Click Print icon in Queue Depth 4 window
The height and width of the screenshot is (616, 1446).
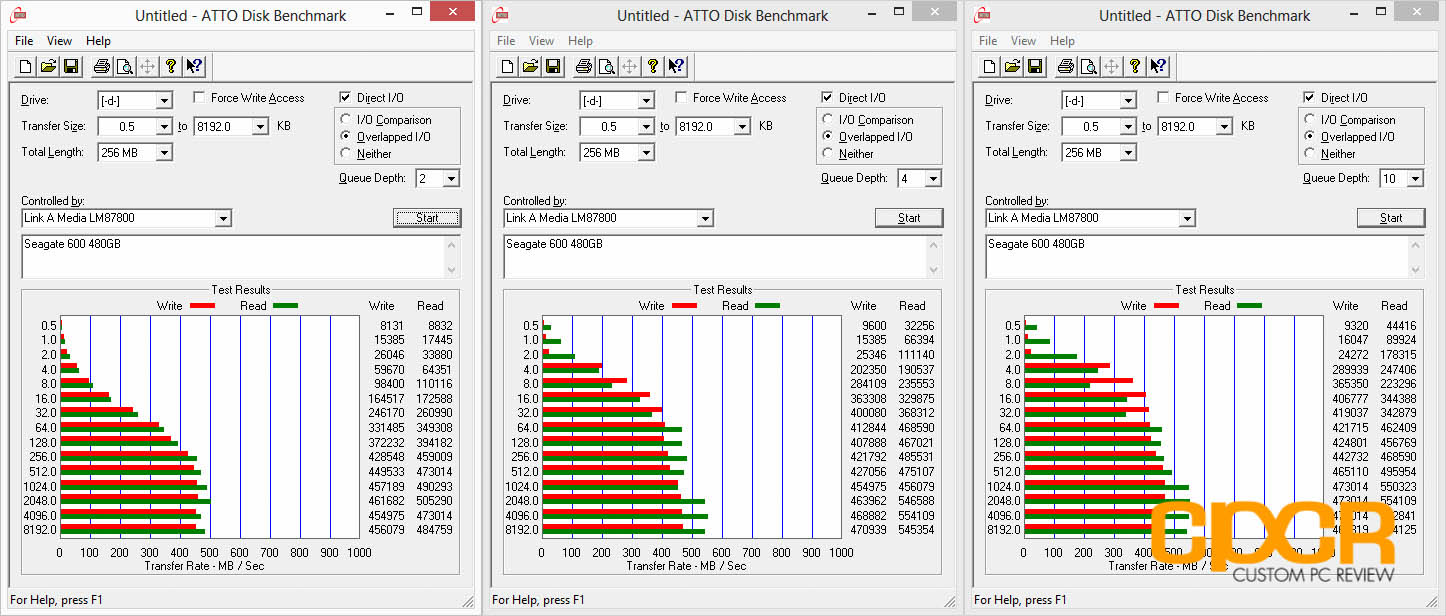coord(583,67)
